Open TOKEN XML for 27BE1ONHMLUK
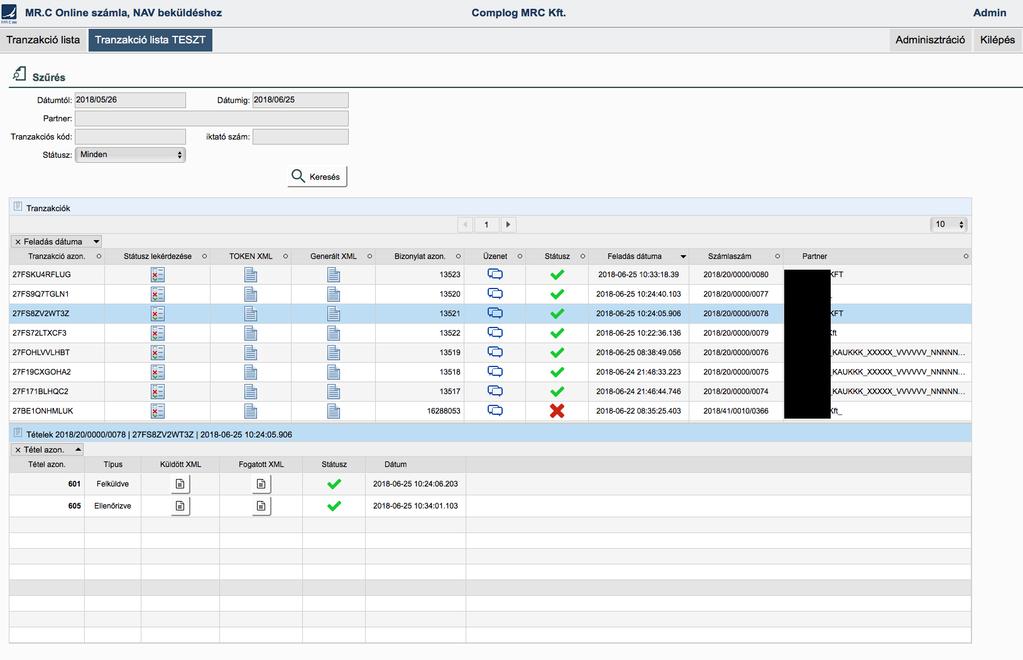Viewport: 1023px width, 660px height. point(251,411)
